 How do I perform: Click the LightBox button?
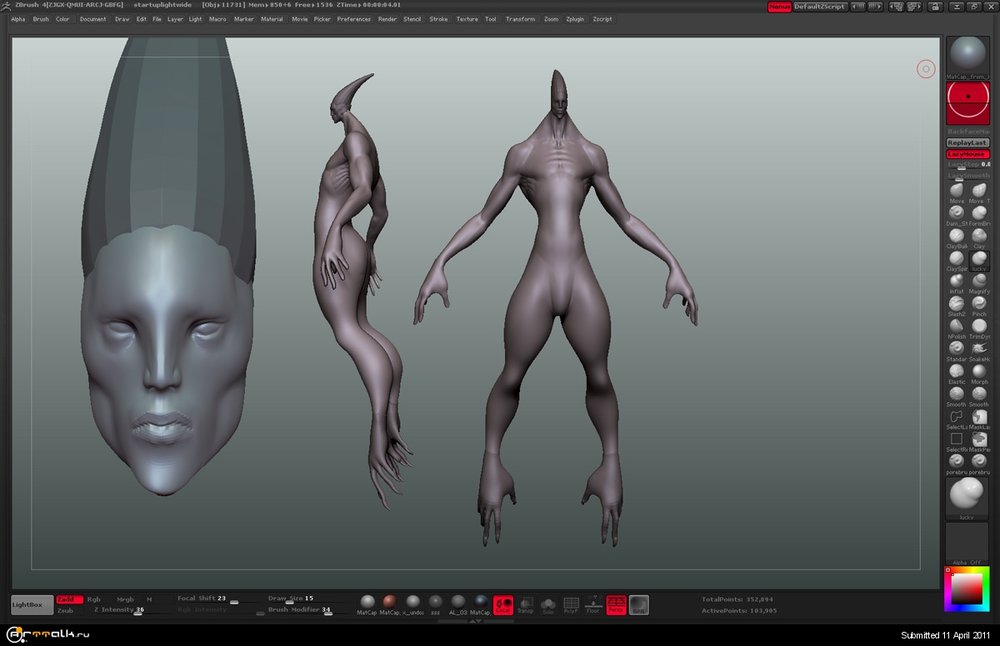click(31, 604)
